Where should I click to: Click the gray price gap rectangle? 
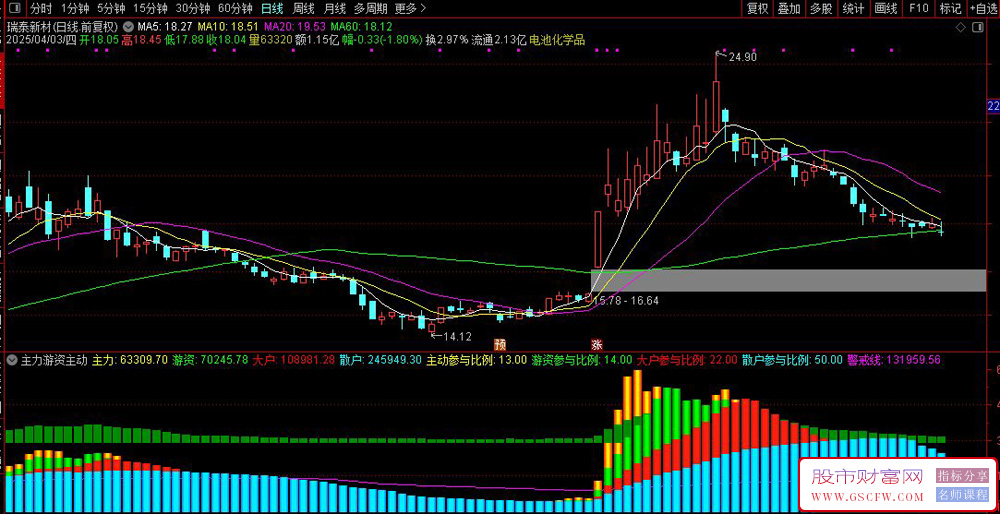point(788,281)
